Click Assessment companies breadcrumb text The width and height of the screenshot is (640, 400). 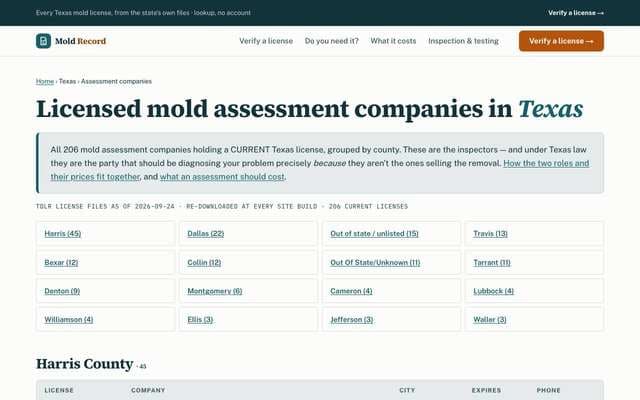click(x=116, y=81)
